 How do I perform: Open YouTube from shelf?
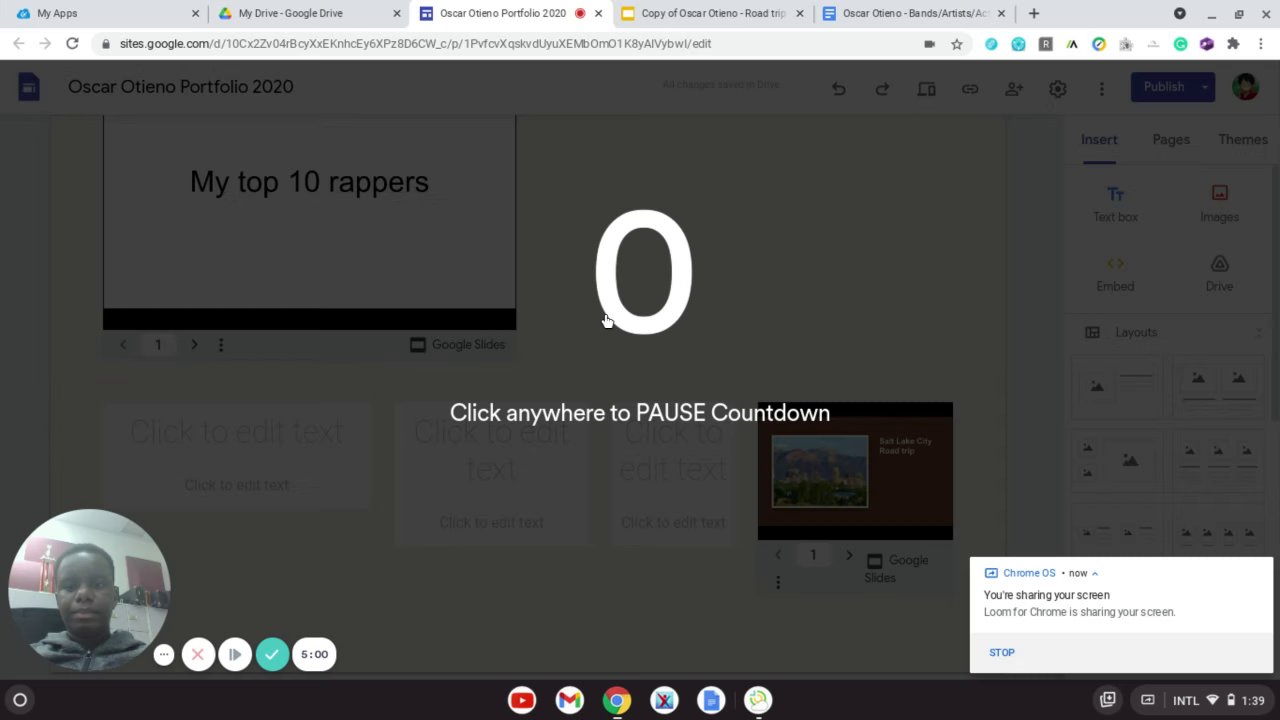click(x=522, y=700)
